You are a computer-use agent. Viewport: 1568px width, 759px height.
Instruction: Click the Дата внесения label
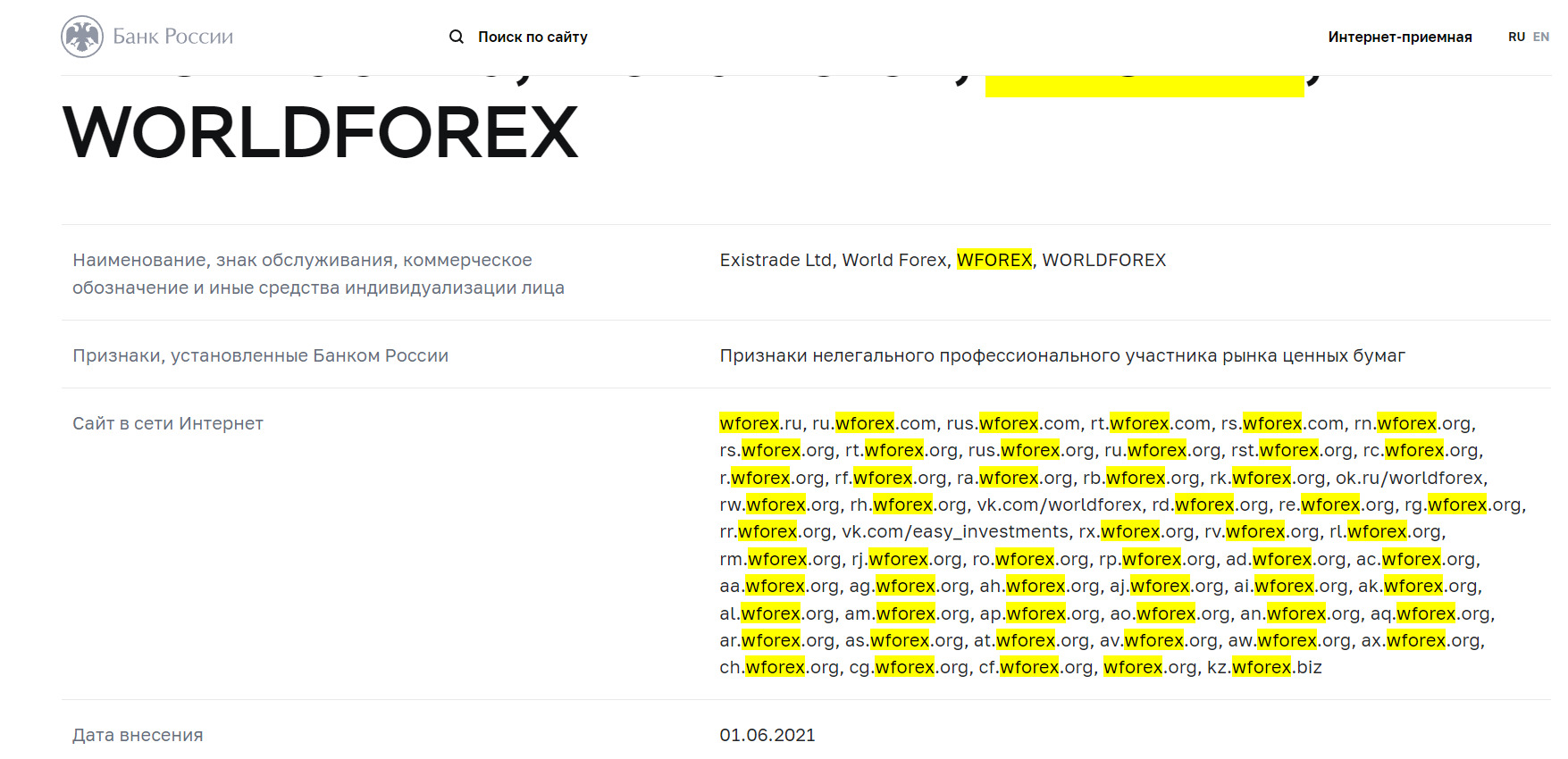[x=138, y=735]
